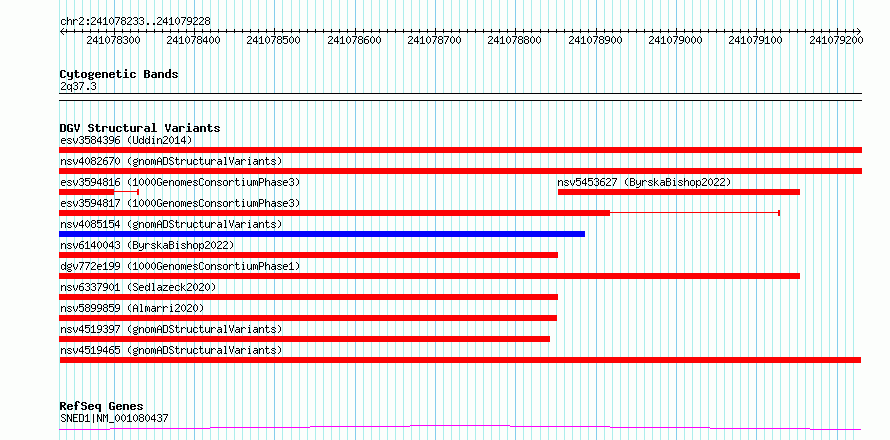Viewport: 890px width, 440px height.
Task: Select ruler tick label 241079100
Action: [755, 41]
